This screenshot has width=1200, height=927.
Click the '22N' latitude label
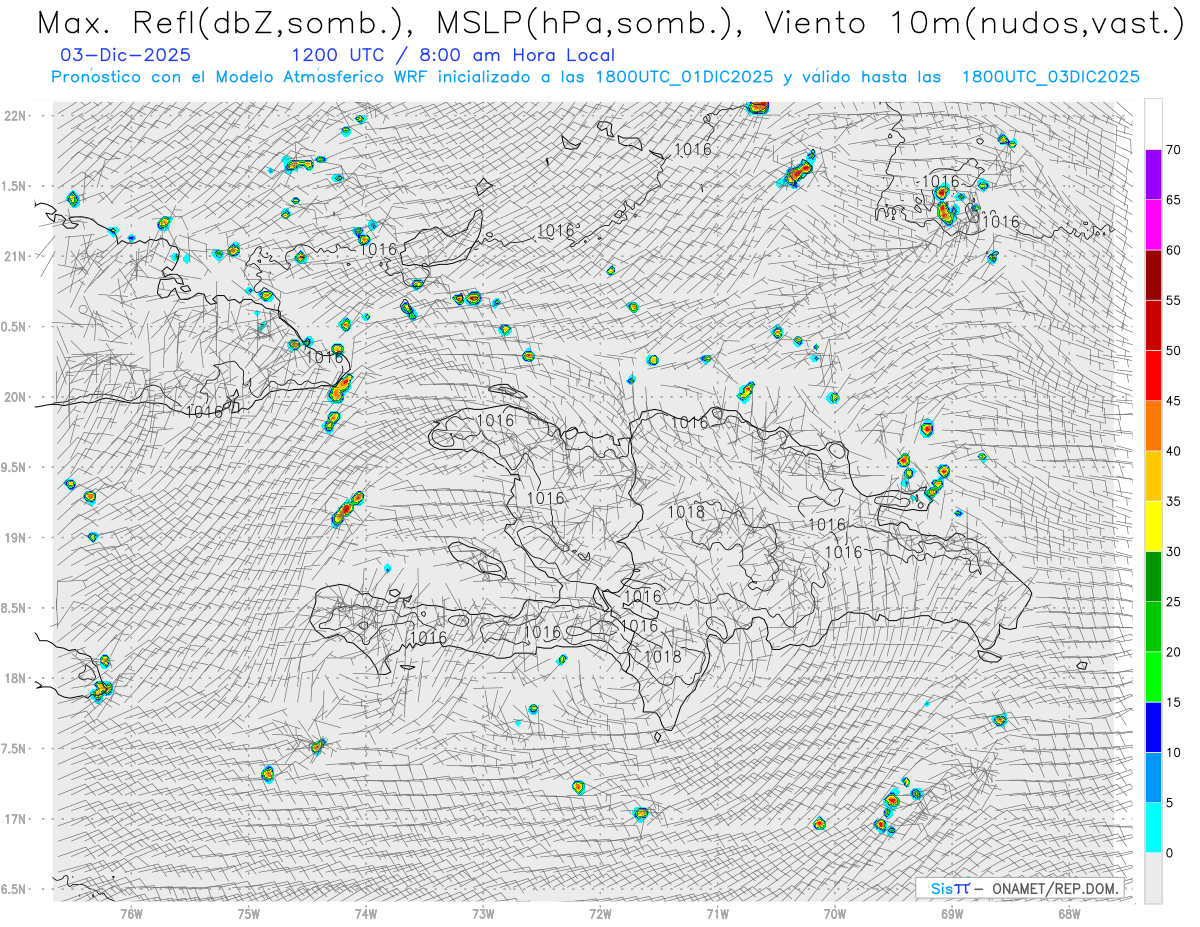(15, 115)
